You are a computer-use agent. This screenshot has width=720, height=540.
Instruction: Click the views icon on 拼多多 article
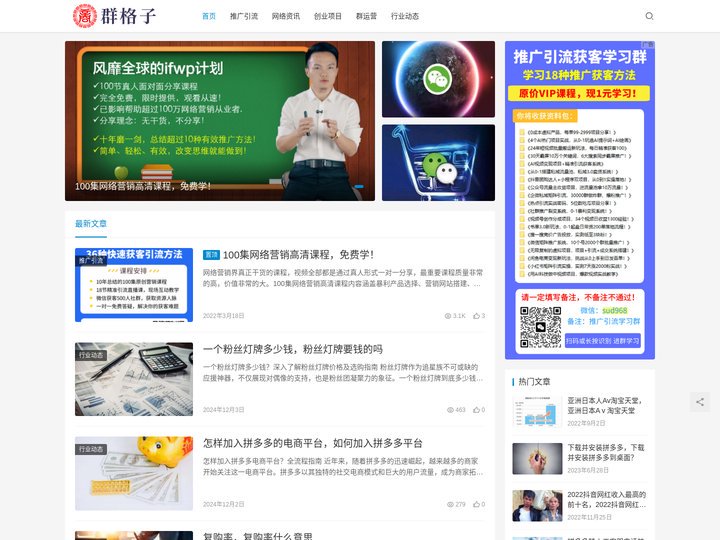coord(450,504)
